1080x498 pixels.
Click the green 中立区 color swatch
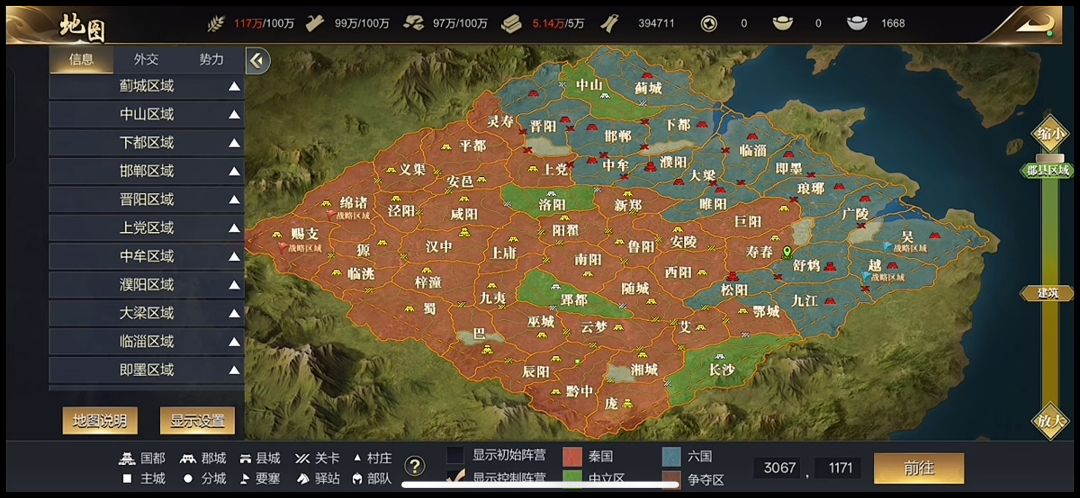point(573,478)
